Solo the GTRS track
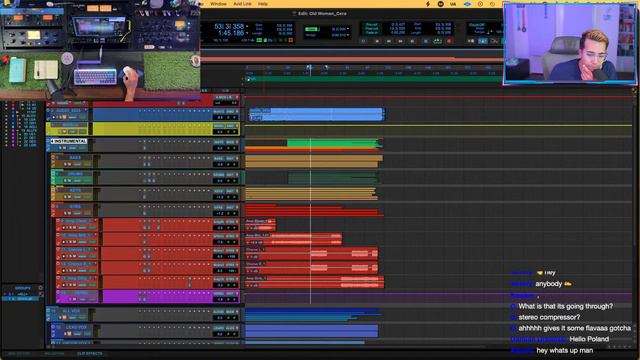 point(65,213)
